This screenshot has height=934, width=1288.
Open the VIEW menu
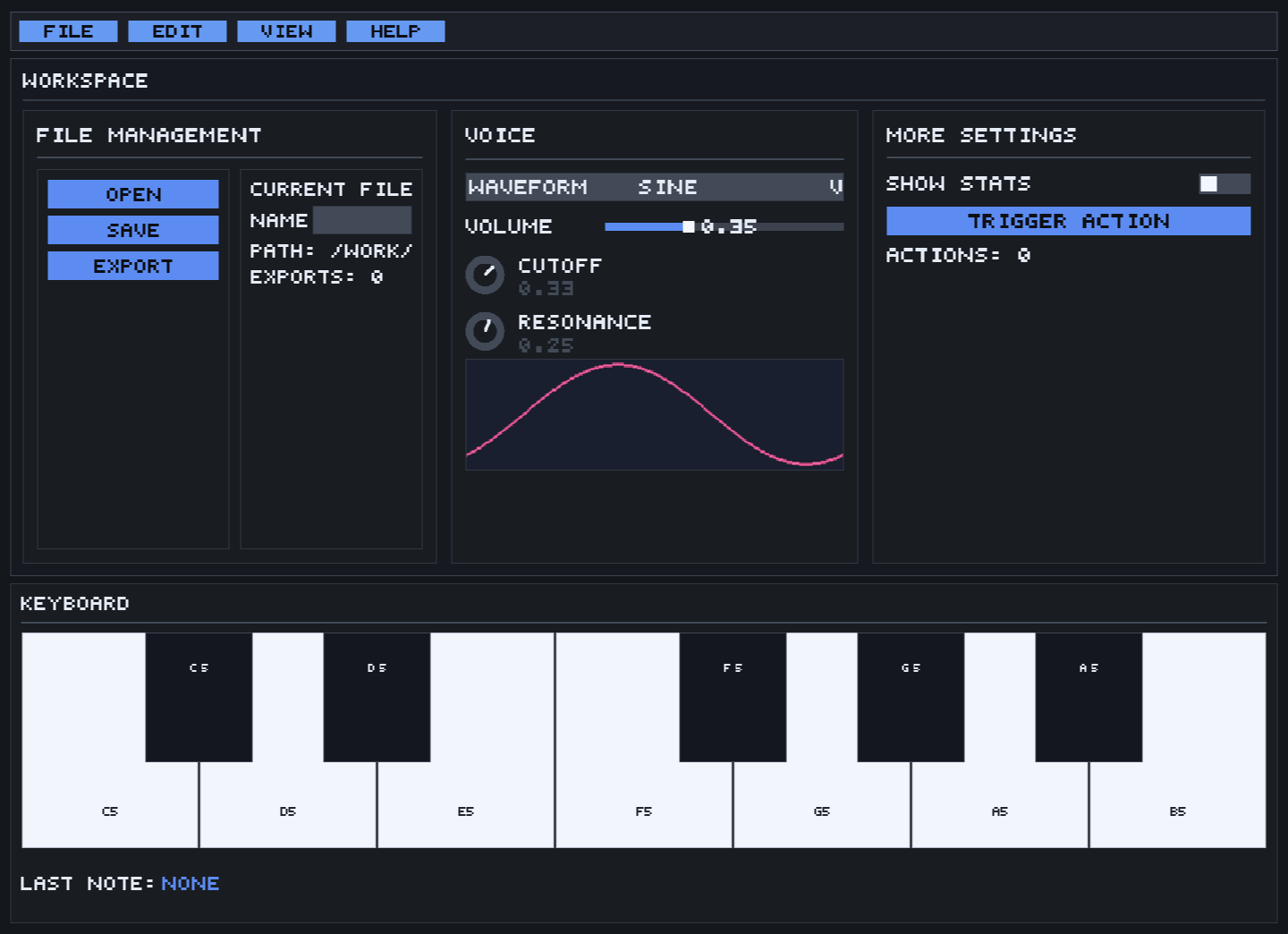point(286,30)
